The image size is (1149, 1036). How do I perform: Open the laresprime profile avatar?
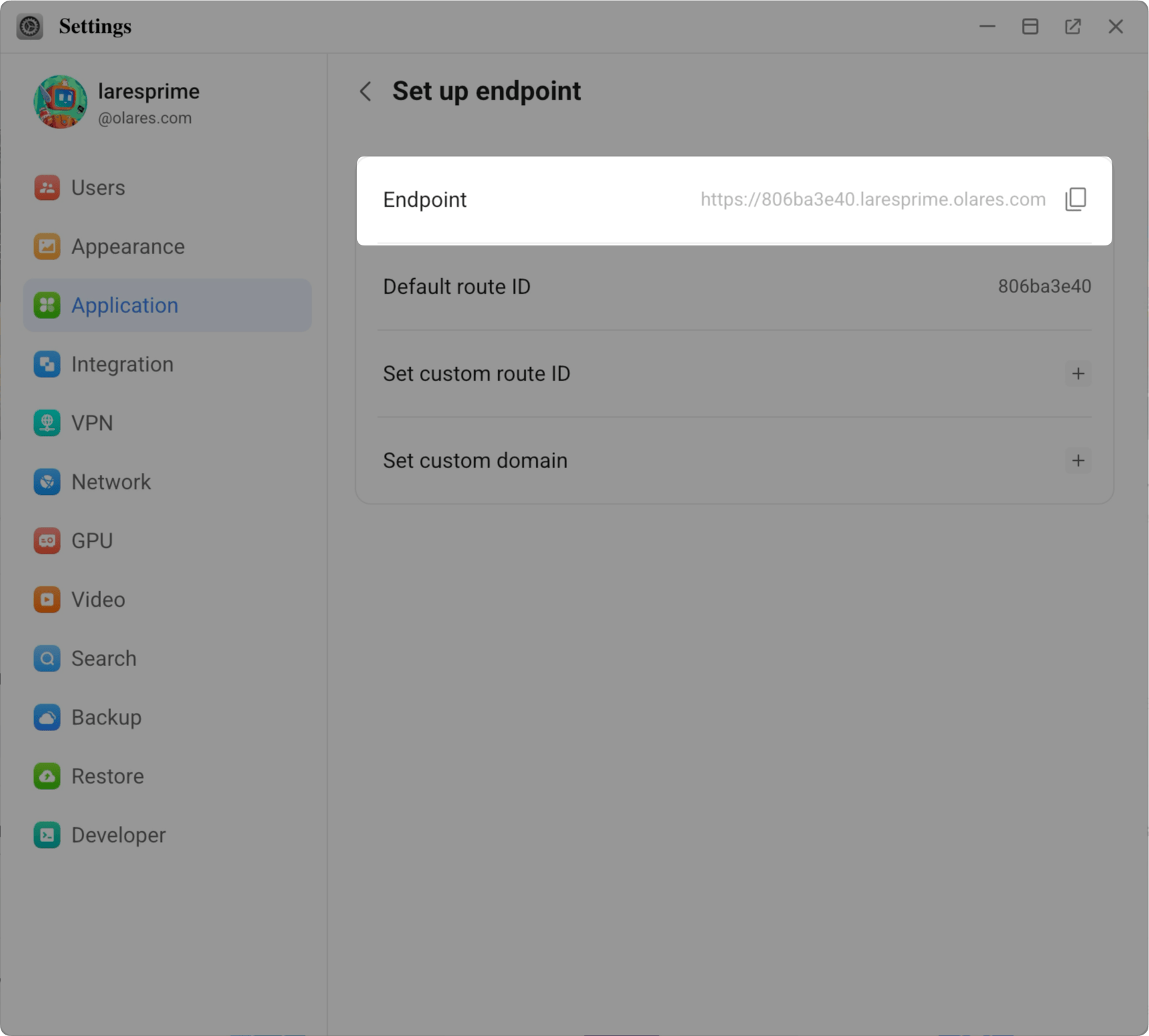point(61,102)
